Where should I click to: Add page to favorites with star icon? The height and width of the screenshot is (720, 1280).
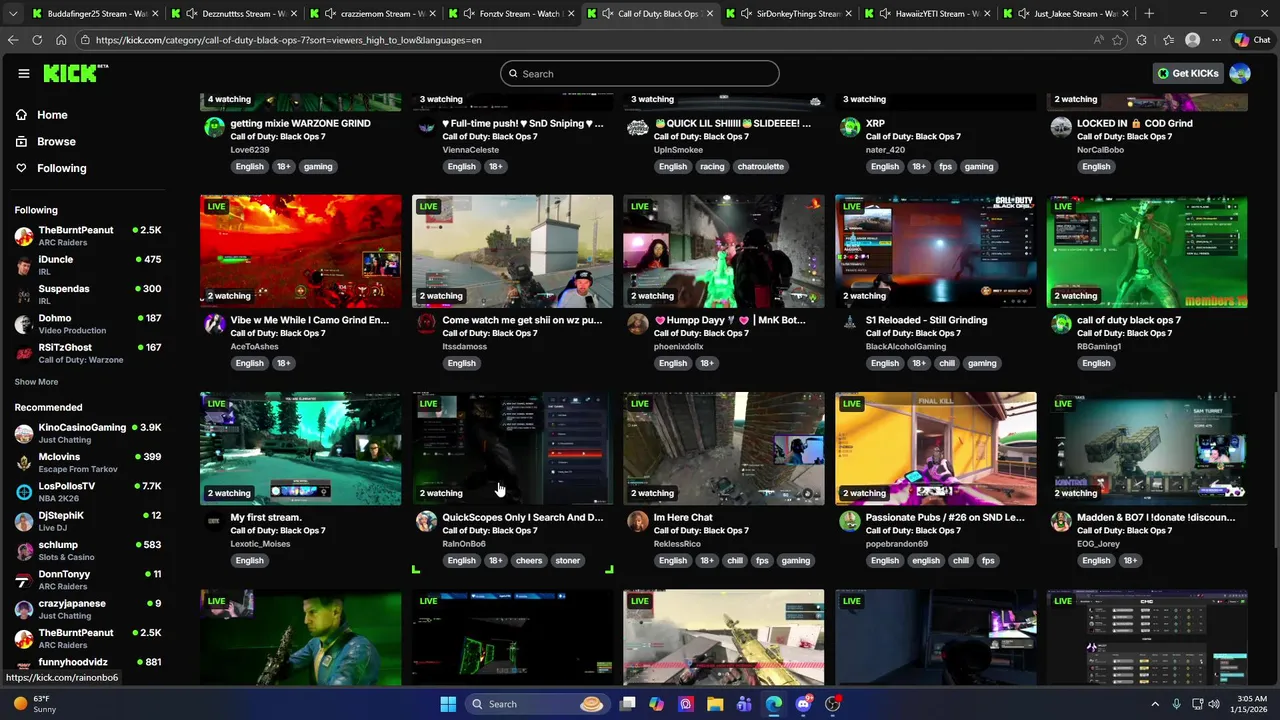coord(1117,40)
